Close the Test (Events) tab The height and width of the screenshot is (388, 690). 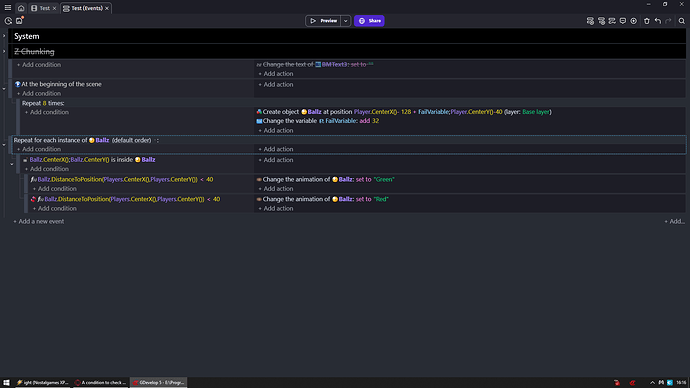pyautogui.click(x=106, y=8)
